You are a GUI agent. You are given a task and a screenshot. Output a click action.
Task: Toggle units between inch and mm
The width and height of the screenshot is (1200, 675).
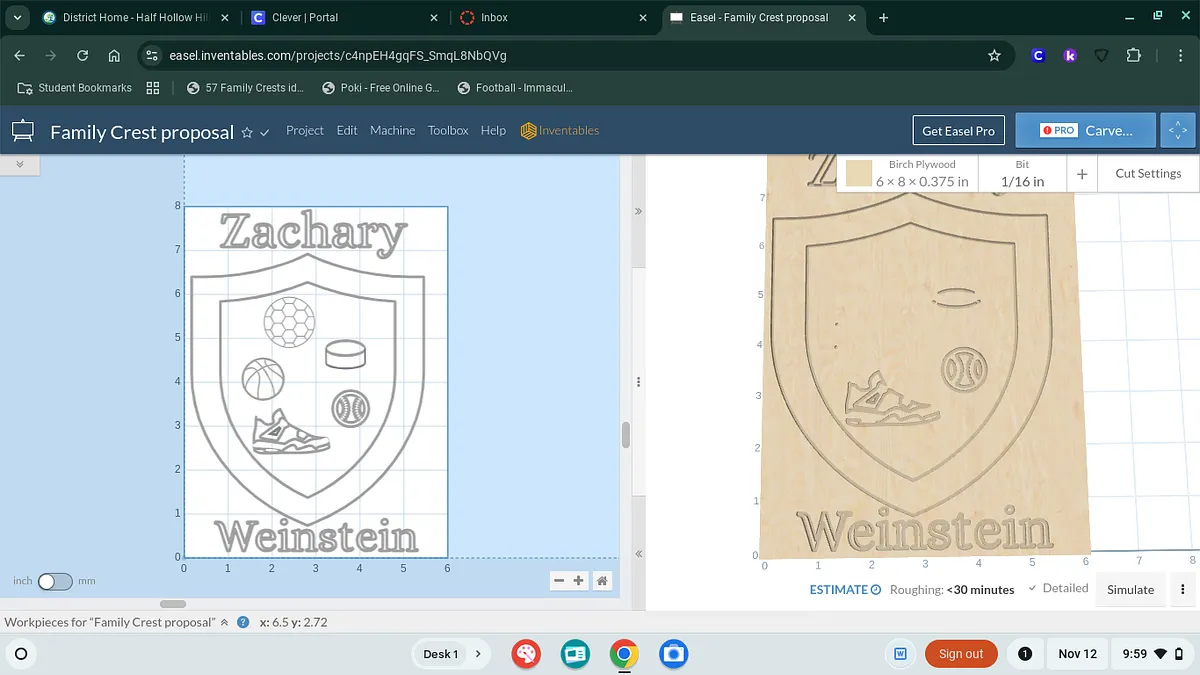55,581
